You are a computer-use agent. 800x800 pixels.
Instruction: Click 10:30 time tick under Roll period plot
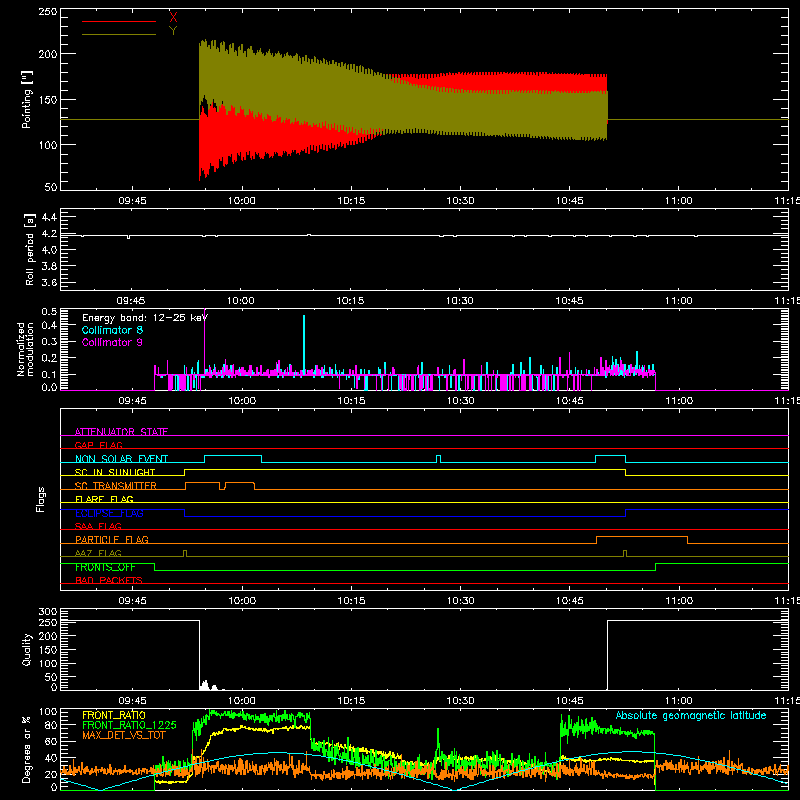tap(460, 301)
